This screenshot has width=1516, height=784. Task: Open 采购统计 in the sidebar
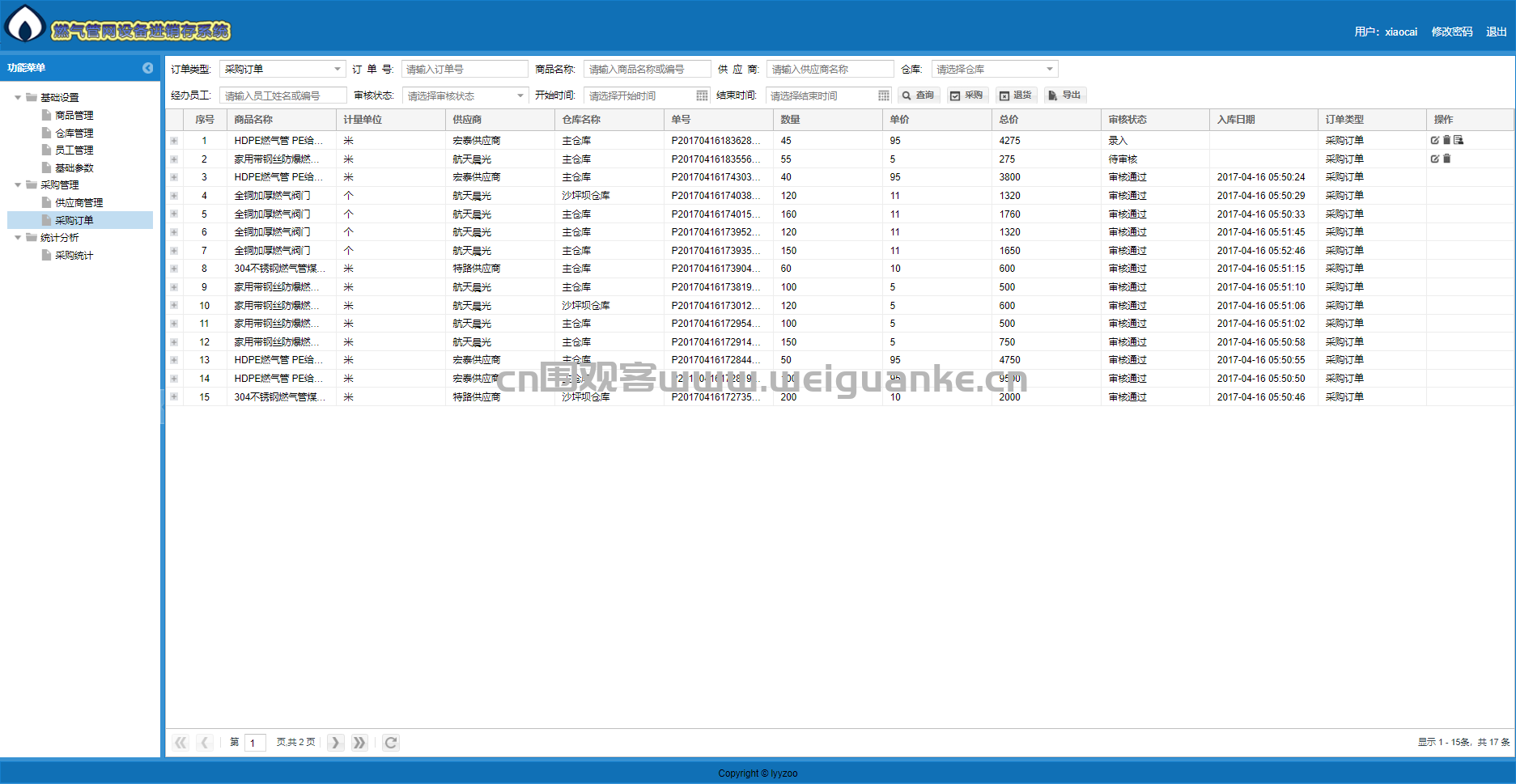tap(74, 256)
